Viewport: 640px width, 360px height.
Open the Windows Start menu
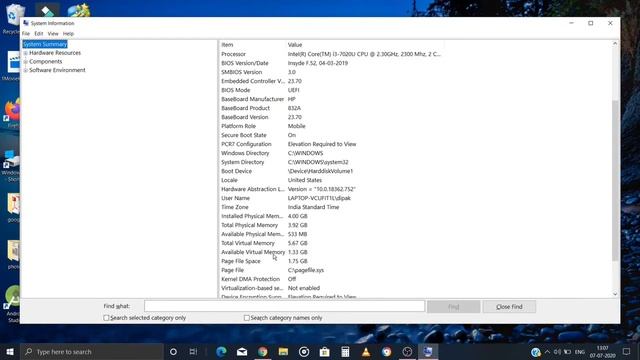(x=10, y=352)
